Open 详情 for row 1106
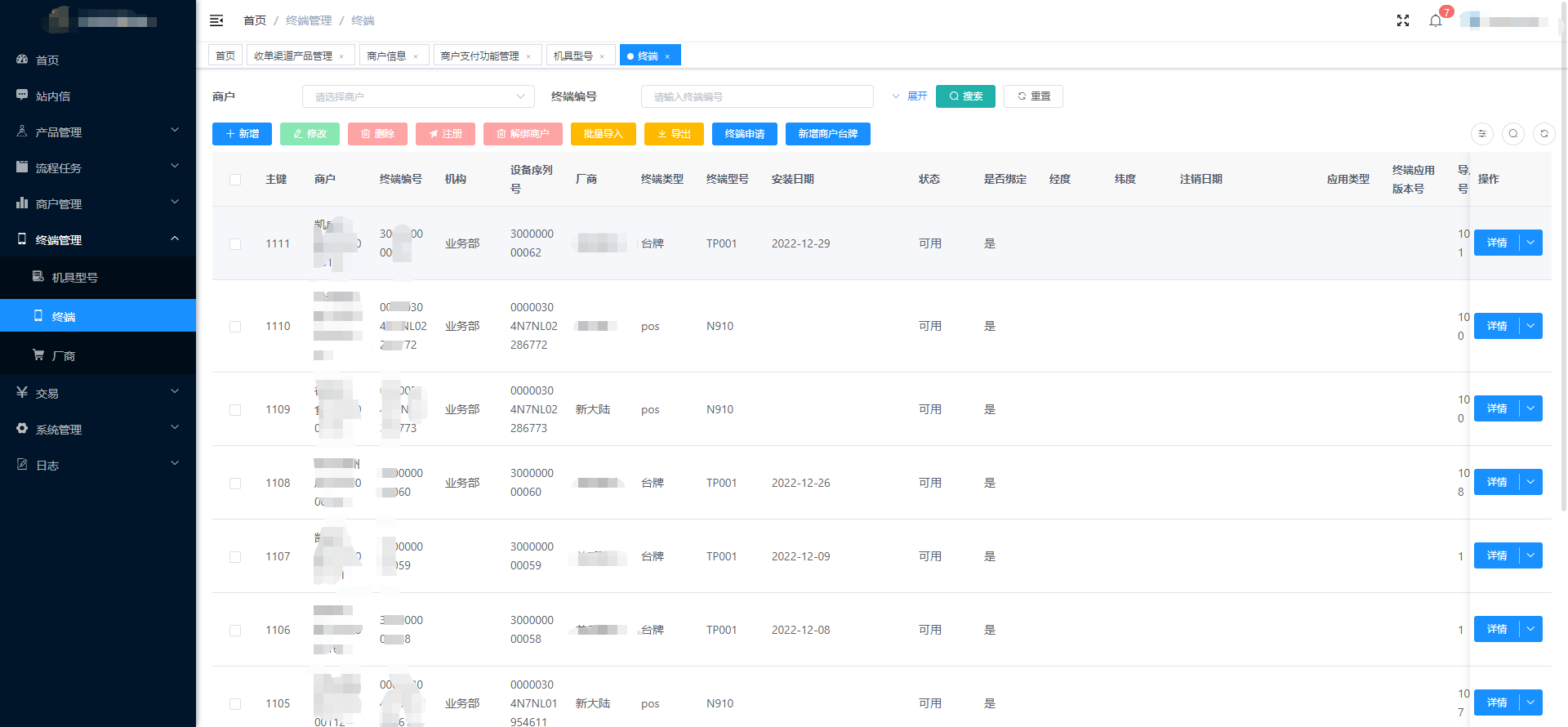1568x727 pixels. click(1496, 629)
